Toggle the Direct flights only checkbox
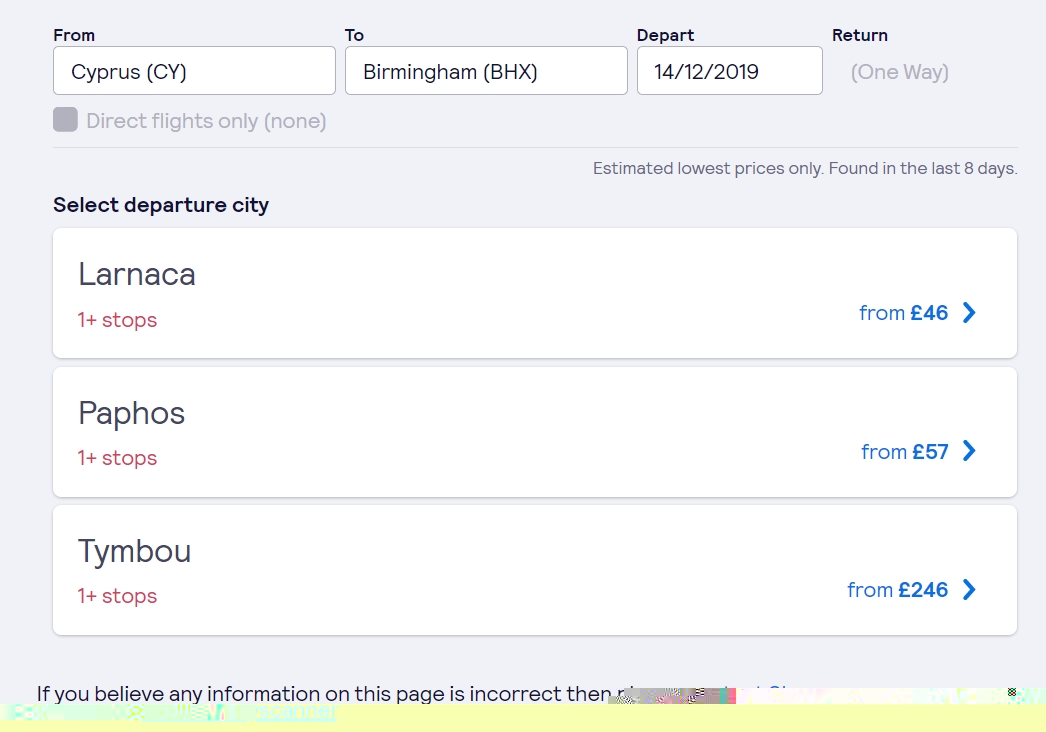 (x=65, y=121)
